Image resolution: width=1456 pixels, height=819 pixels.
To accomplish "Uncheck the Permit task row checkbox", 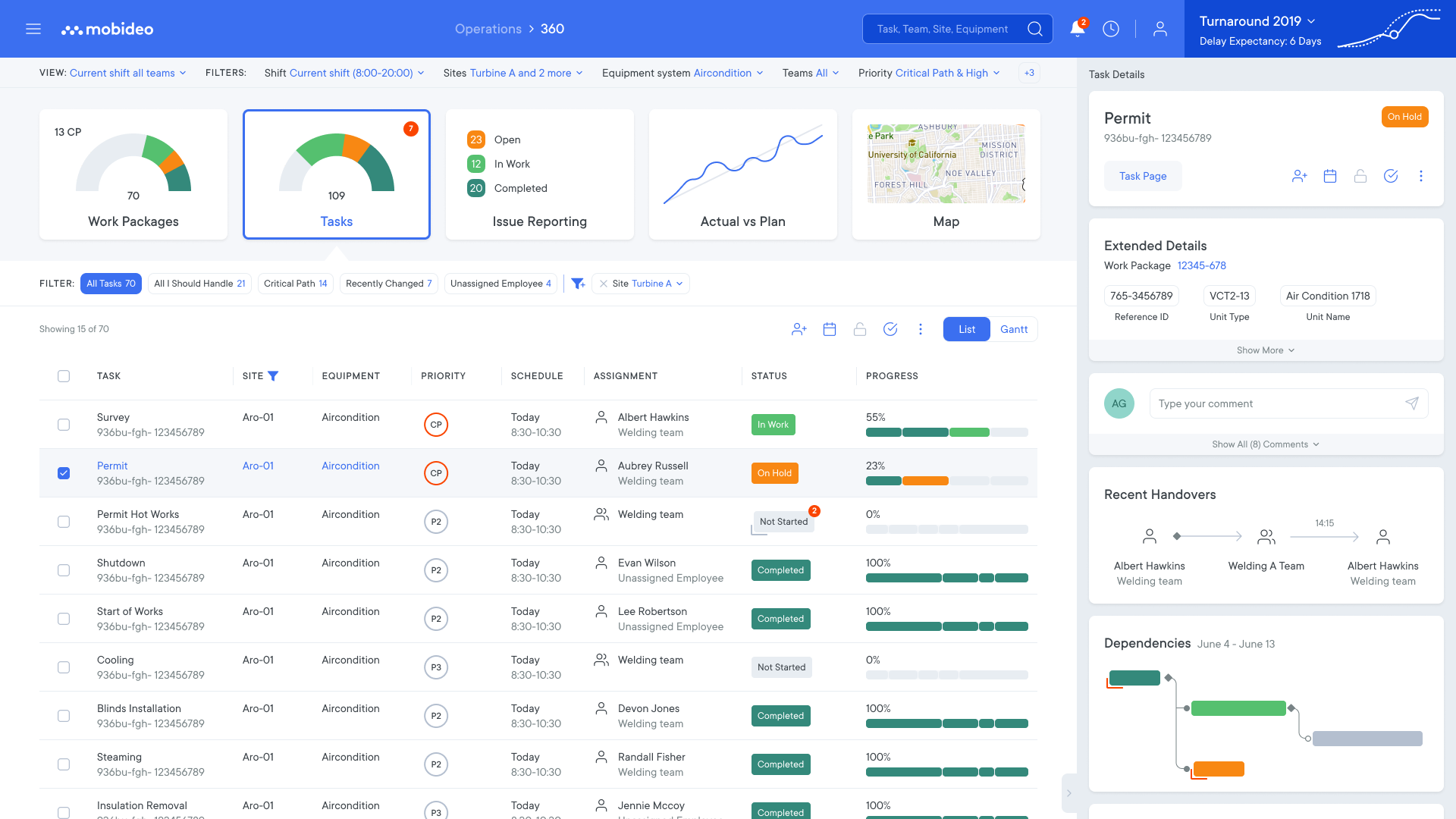I will [64, 472].
